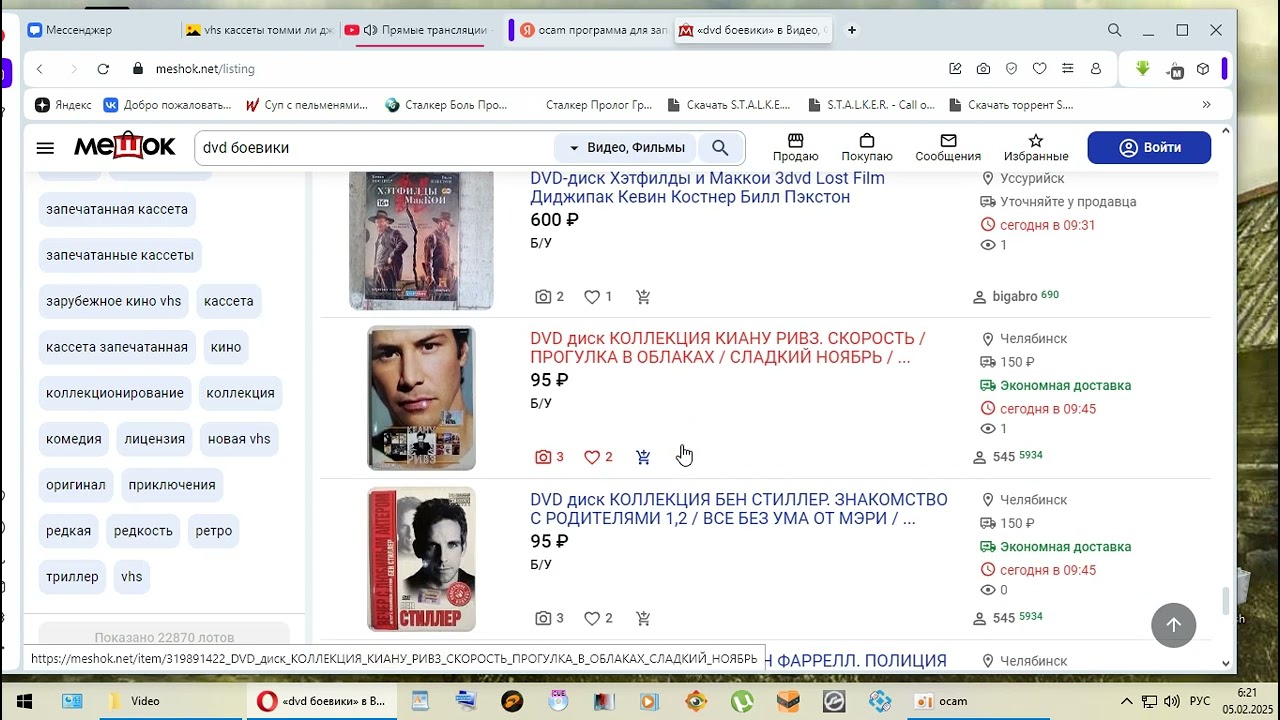Open seller bigabro profile
This screenshot has height=720, width=1280.
pos(1014,297)
